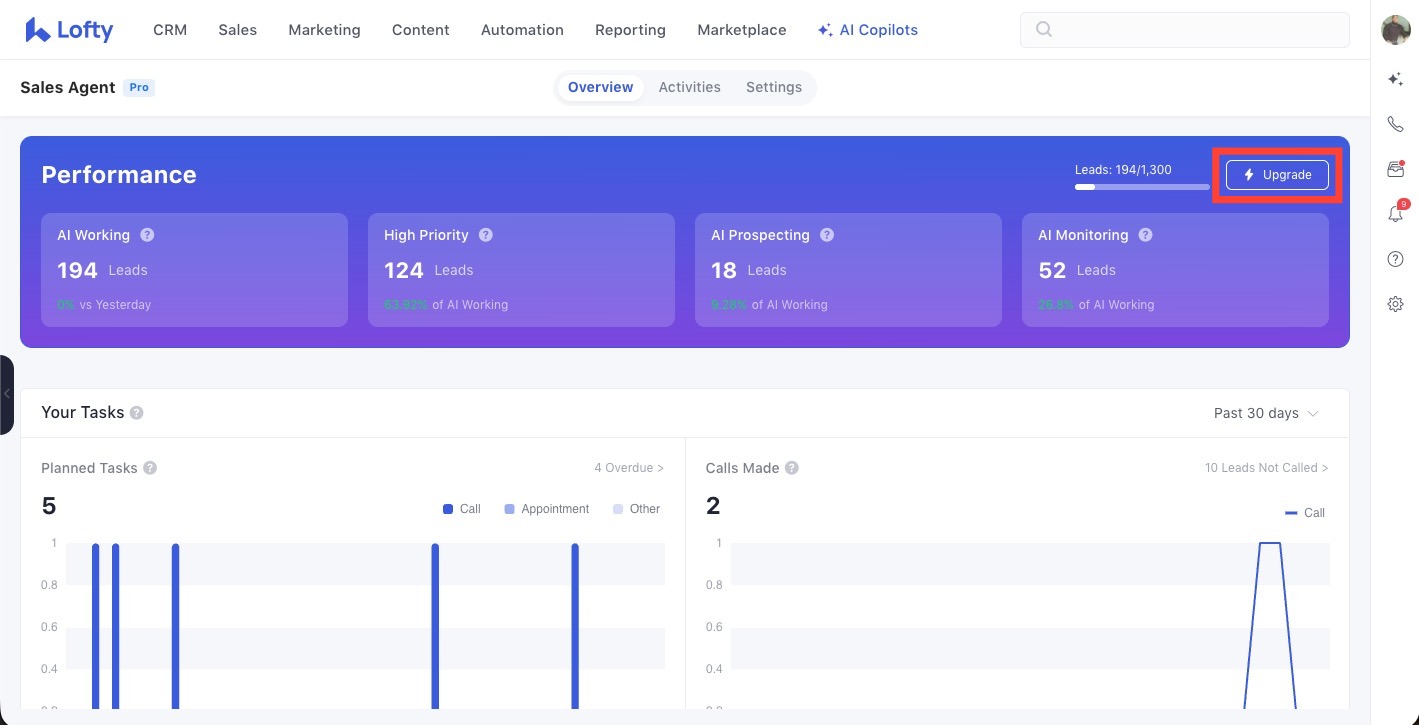Click the Pro badge next to Sales Agent

point(139,88)
